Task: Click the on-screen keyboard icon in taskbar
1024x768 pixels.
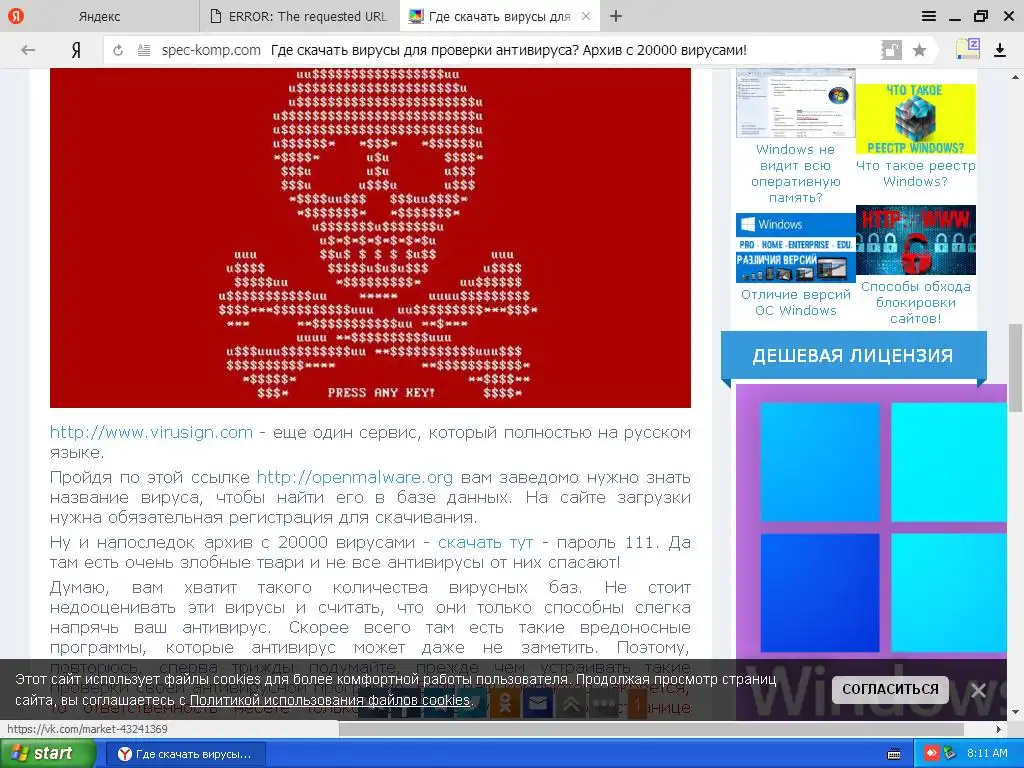Action: (894, 754)
